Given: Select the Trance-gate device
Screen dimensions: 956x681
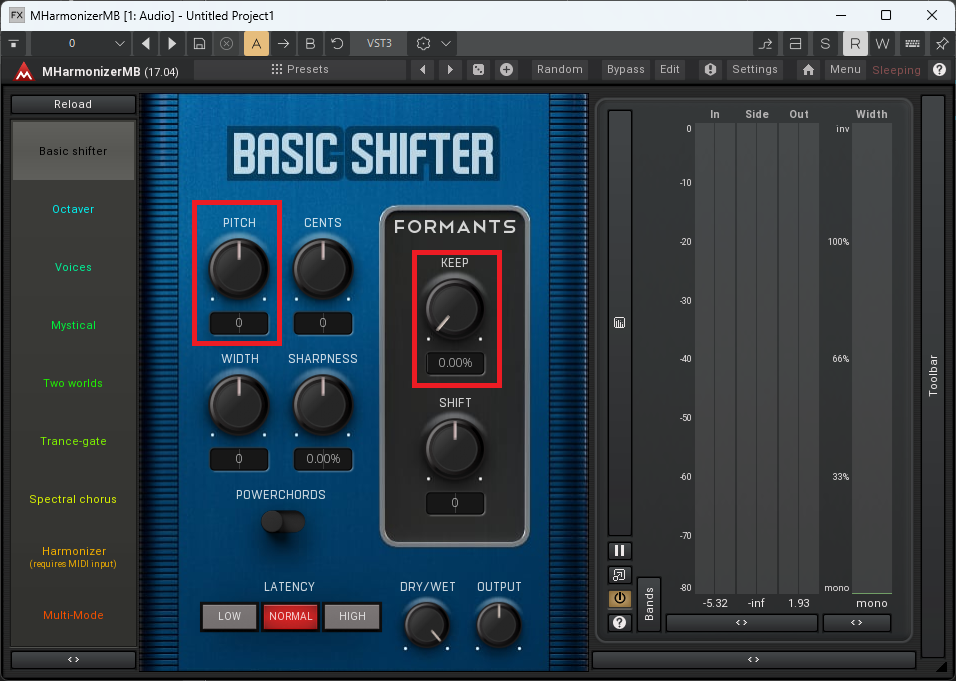Looking at the screenshot, I should click(73, 441).
